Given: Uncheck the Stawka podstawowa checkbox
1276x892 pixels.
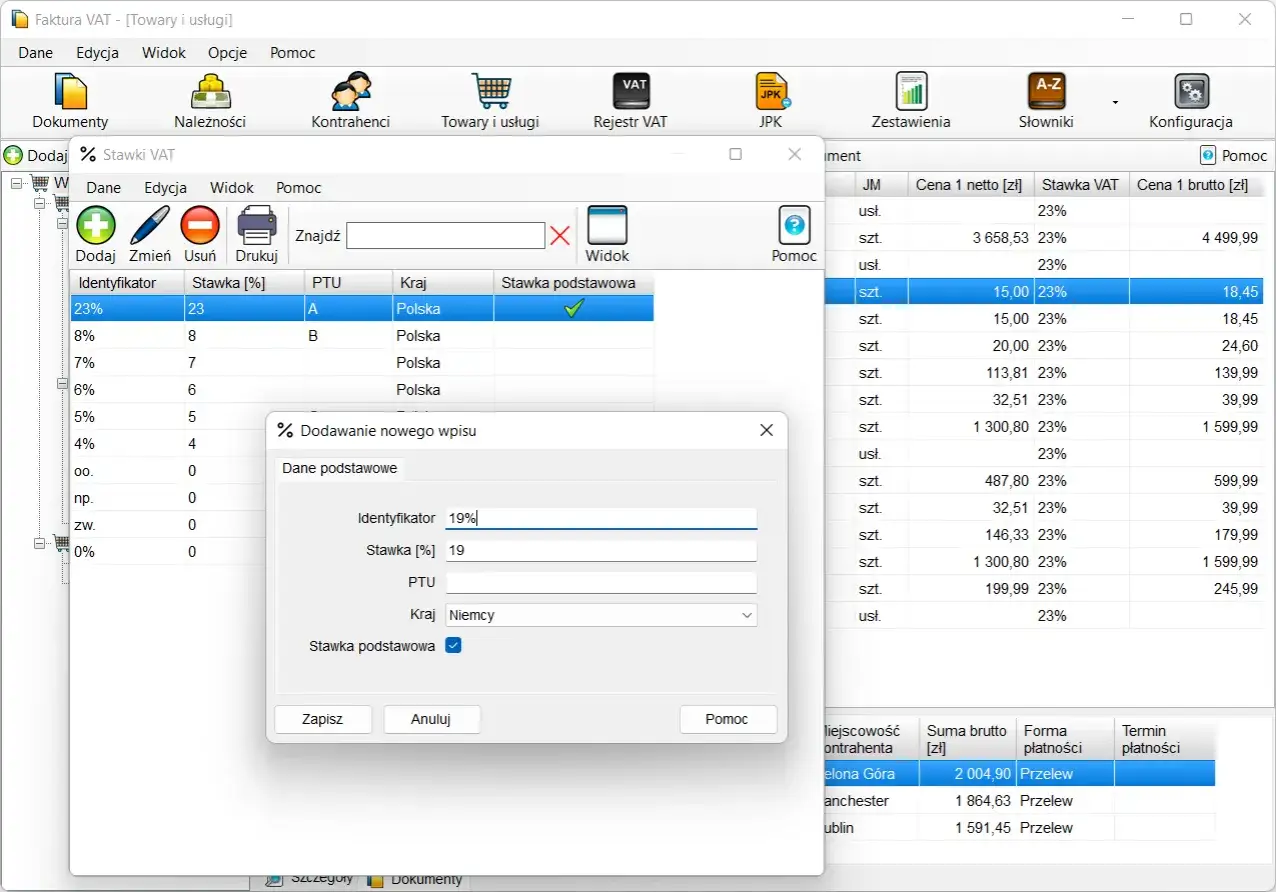Looking at the screenshot, I should tap(453, 646).
